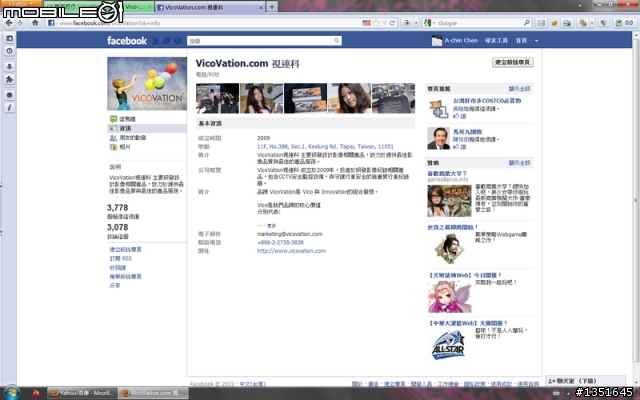640x400 pixels.
Task: Open the account dropdown arrow in Facebook bar
Action: pyautogui.click(x=536, y=41)
